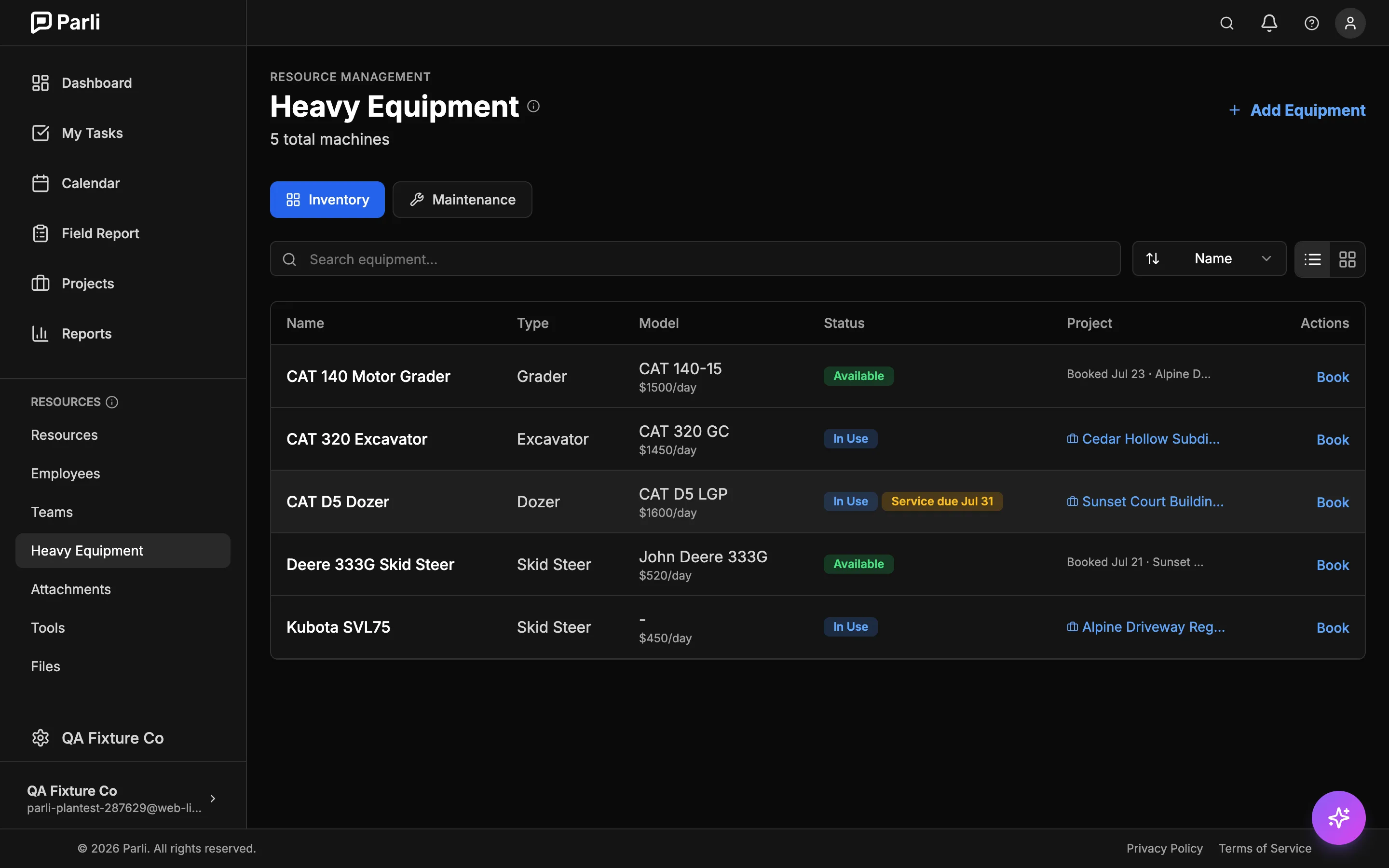This screenshot has width=1389, height=868.
Task: Click 'Booked Jul 21 · Sunset ...' text
Action: tap(1135, 562)
